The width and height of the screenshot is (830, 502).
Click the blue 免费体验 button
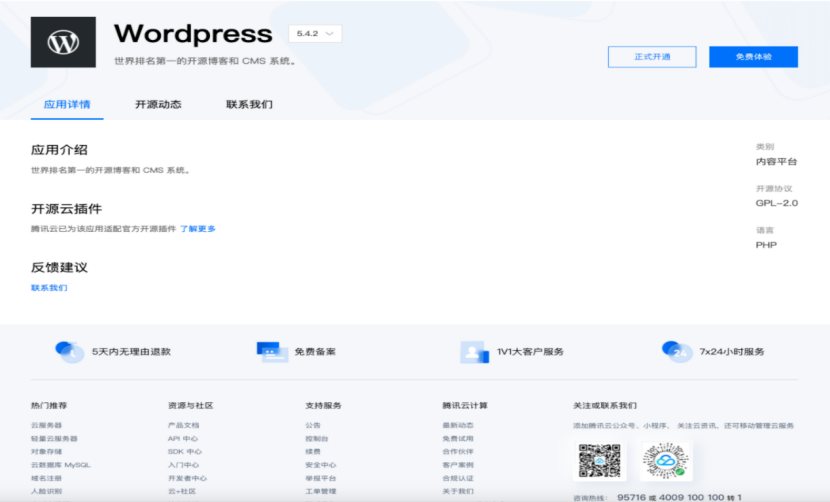753,57
